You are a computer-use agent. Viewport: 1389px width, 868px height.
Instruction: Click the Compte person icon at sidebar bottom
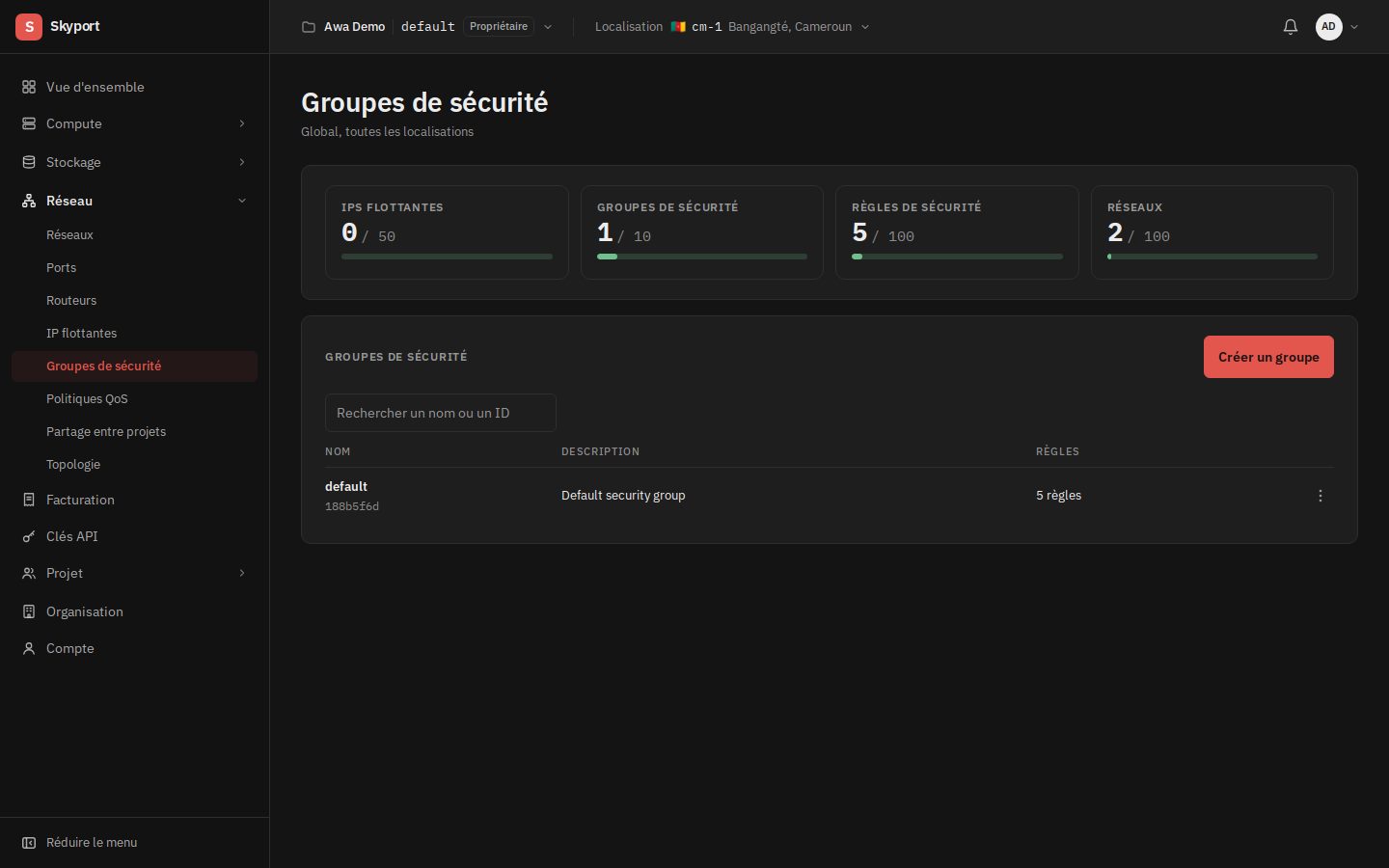[x=29, y=648]
